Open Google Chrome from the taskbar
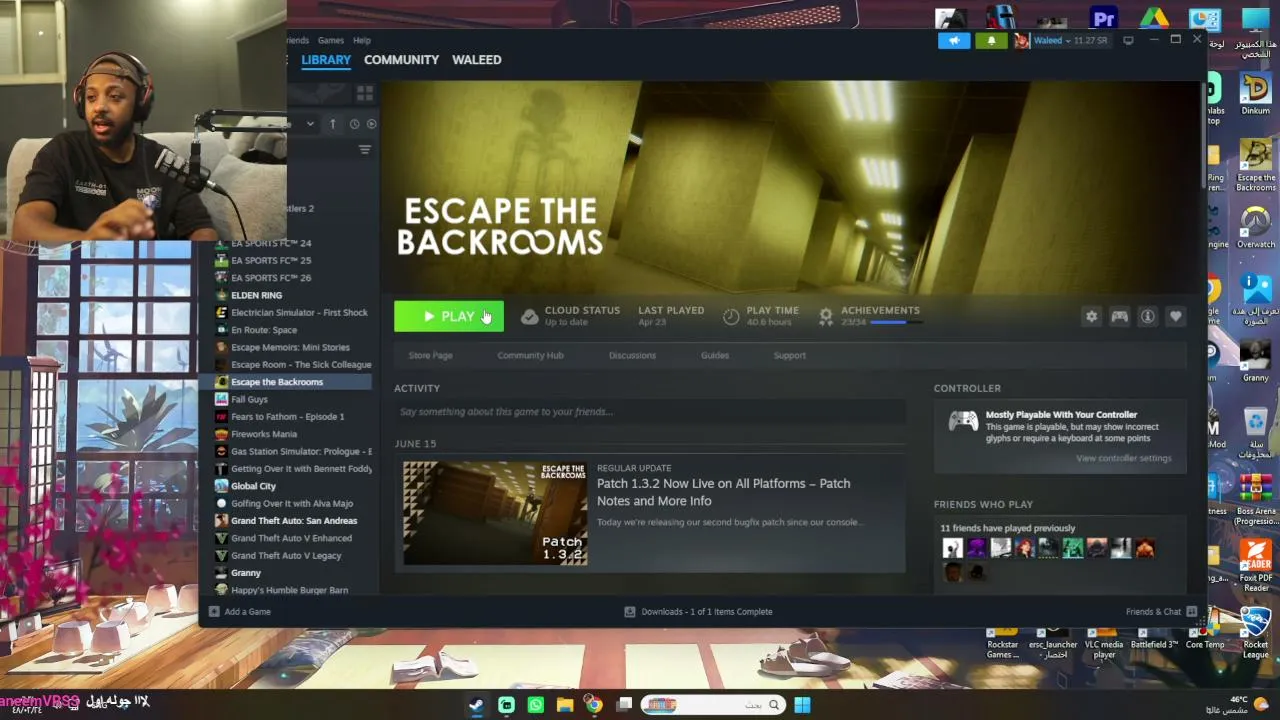 (x=594, y=705)
